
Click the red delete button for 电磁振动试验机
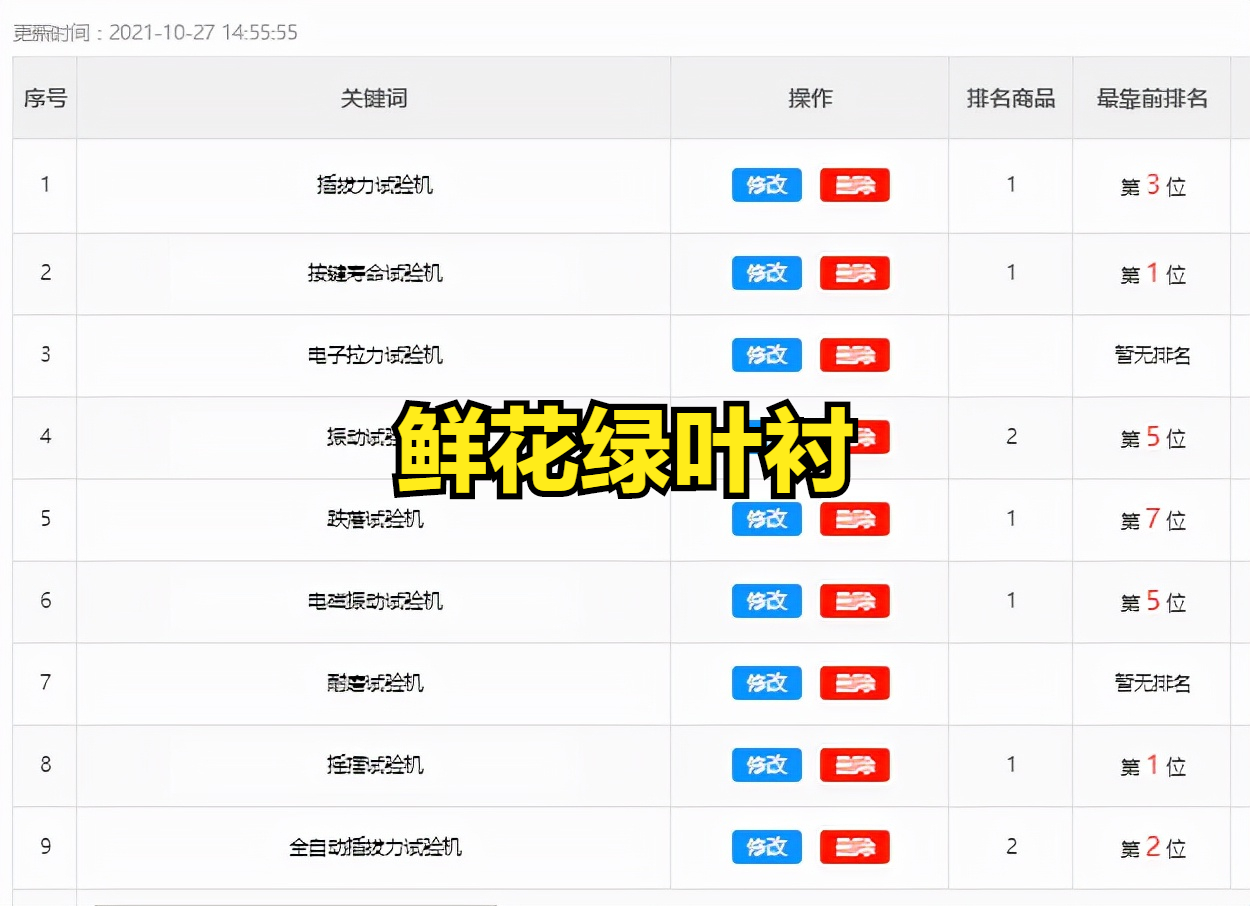coord(855,601)
